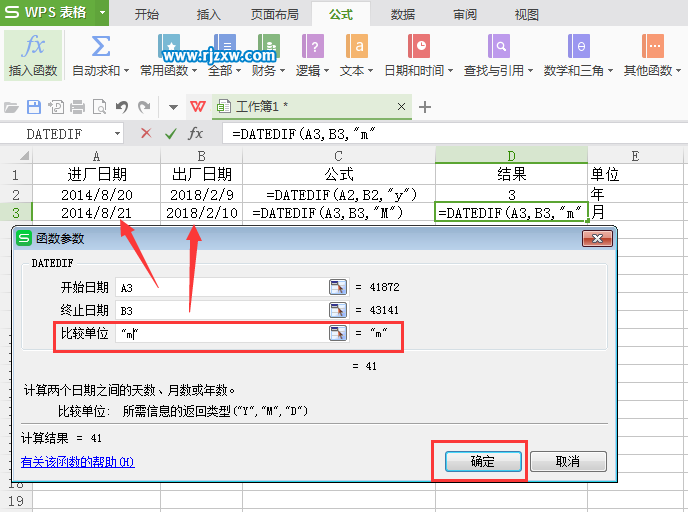Switch to the 视图 ribbon tab

(x=527, y=14)
